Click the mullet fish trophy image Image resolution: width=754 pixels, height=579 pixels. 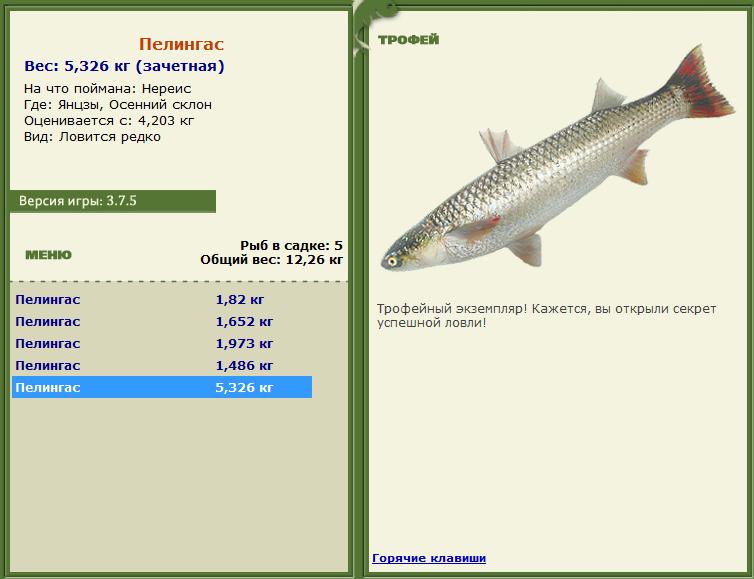558,159
